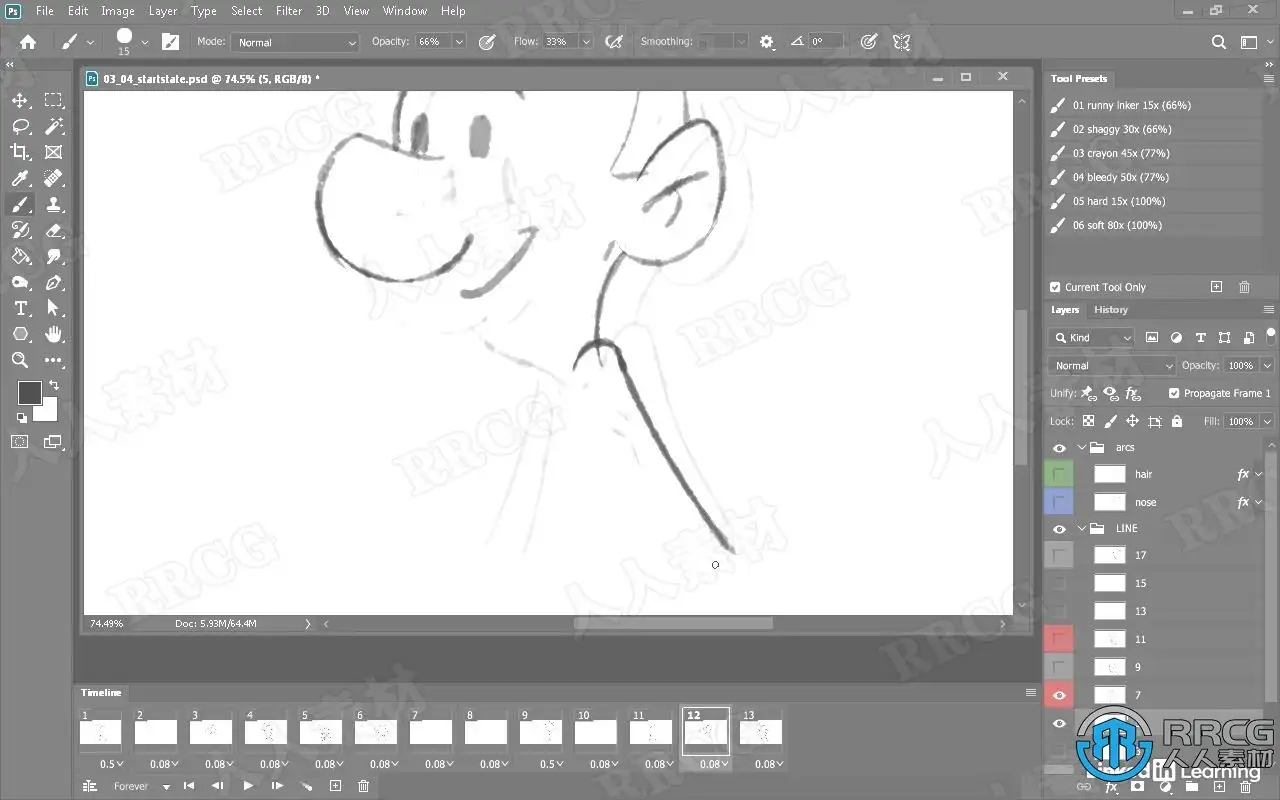This screenshot has width=1280, height=800.
Task: Select the Move tool
Action: click(x=20, y=100)
